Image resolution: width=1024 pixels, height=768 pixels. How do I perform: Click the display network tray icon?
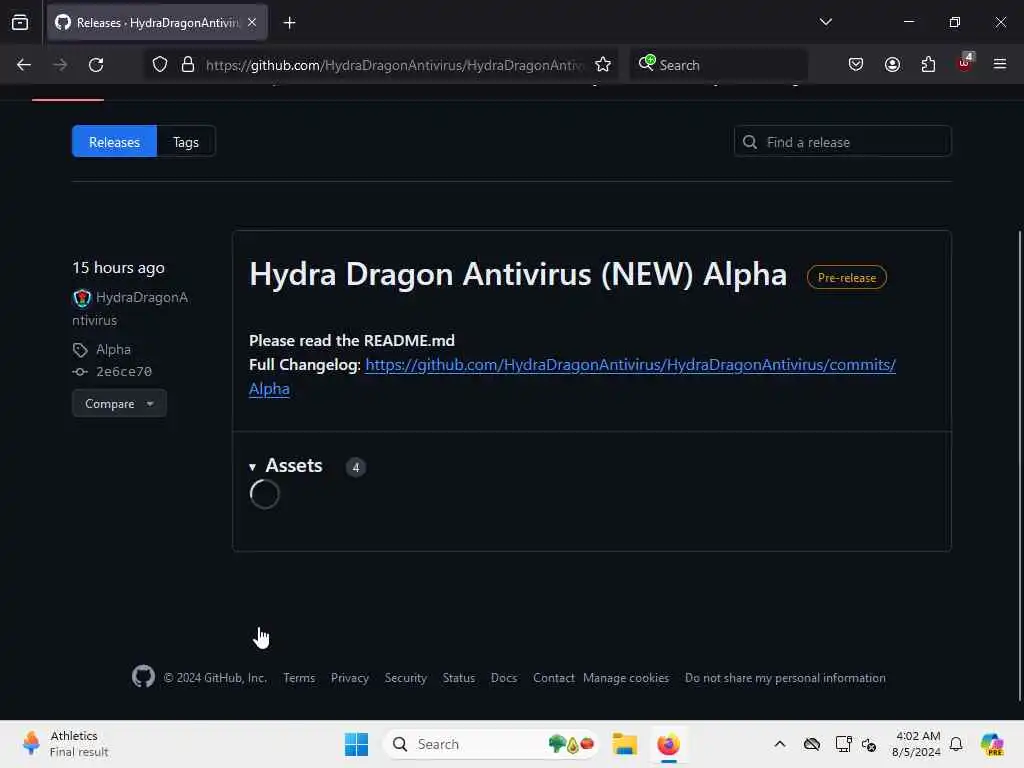(843, 744)
